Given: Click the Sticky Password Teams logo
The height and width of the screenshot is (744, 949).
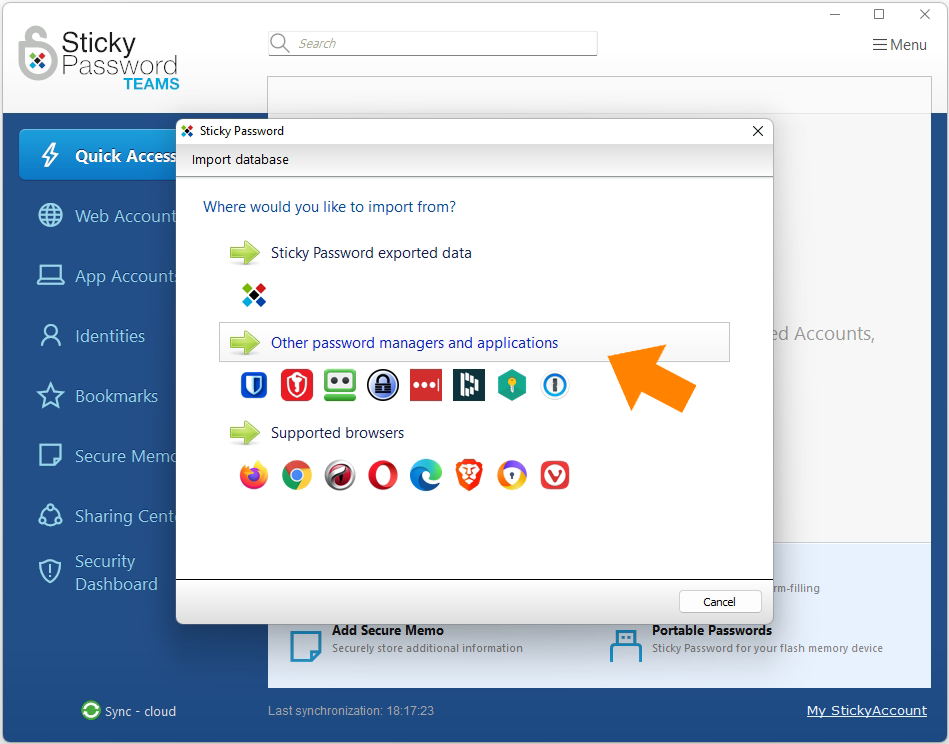Looking at the screenshot, I should click(x=99, y=58).
